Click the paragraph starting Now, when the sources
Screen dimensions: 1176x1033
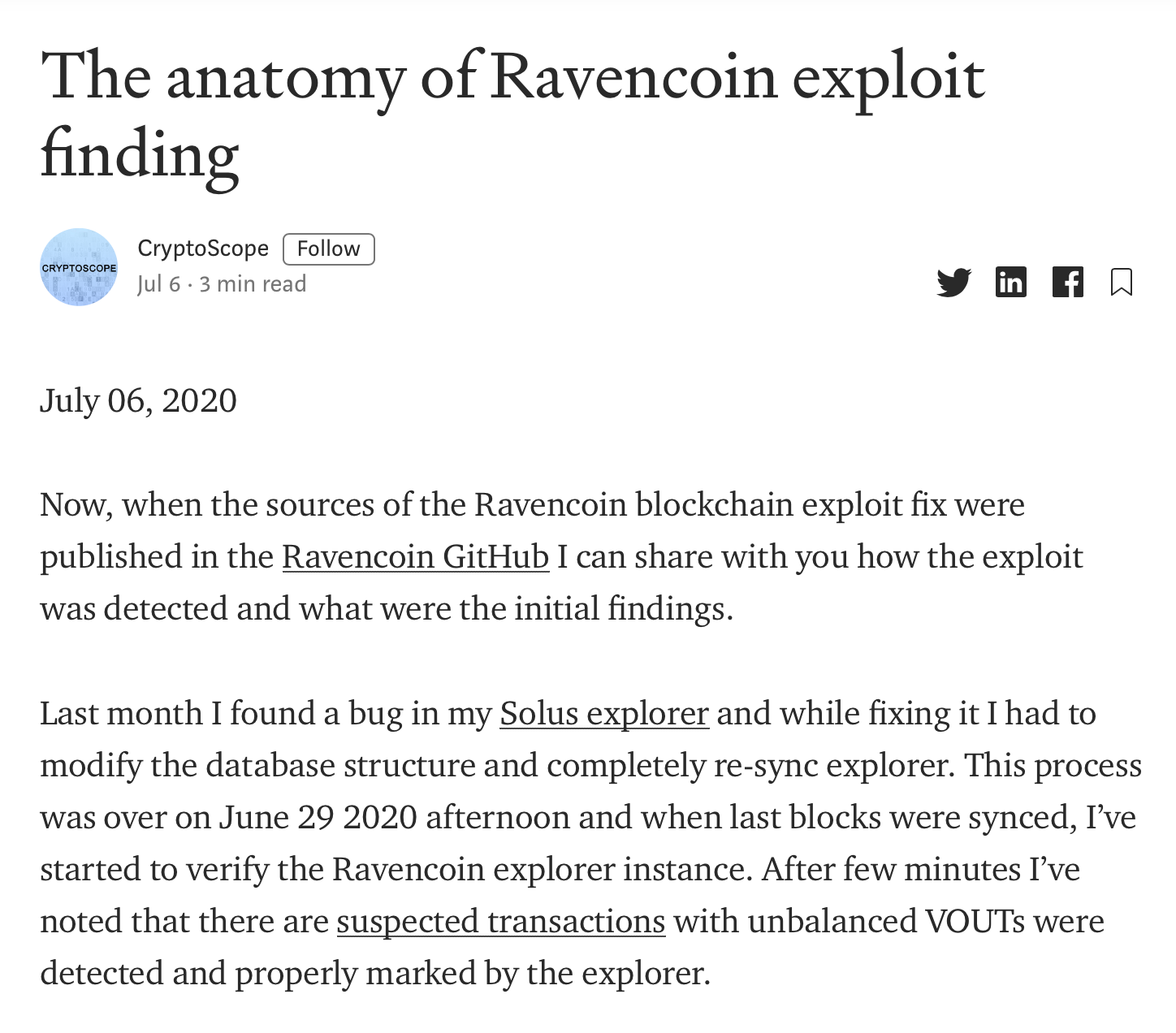561,556
